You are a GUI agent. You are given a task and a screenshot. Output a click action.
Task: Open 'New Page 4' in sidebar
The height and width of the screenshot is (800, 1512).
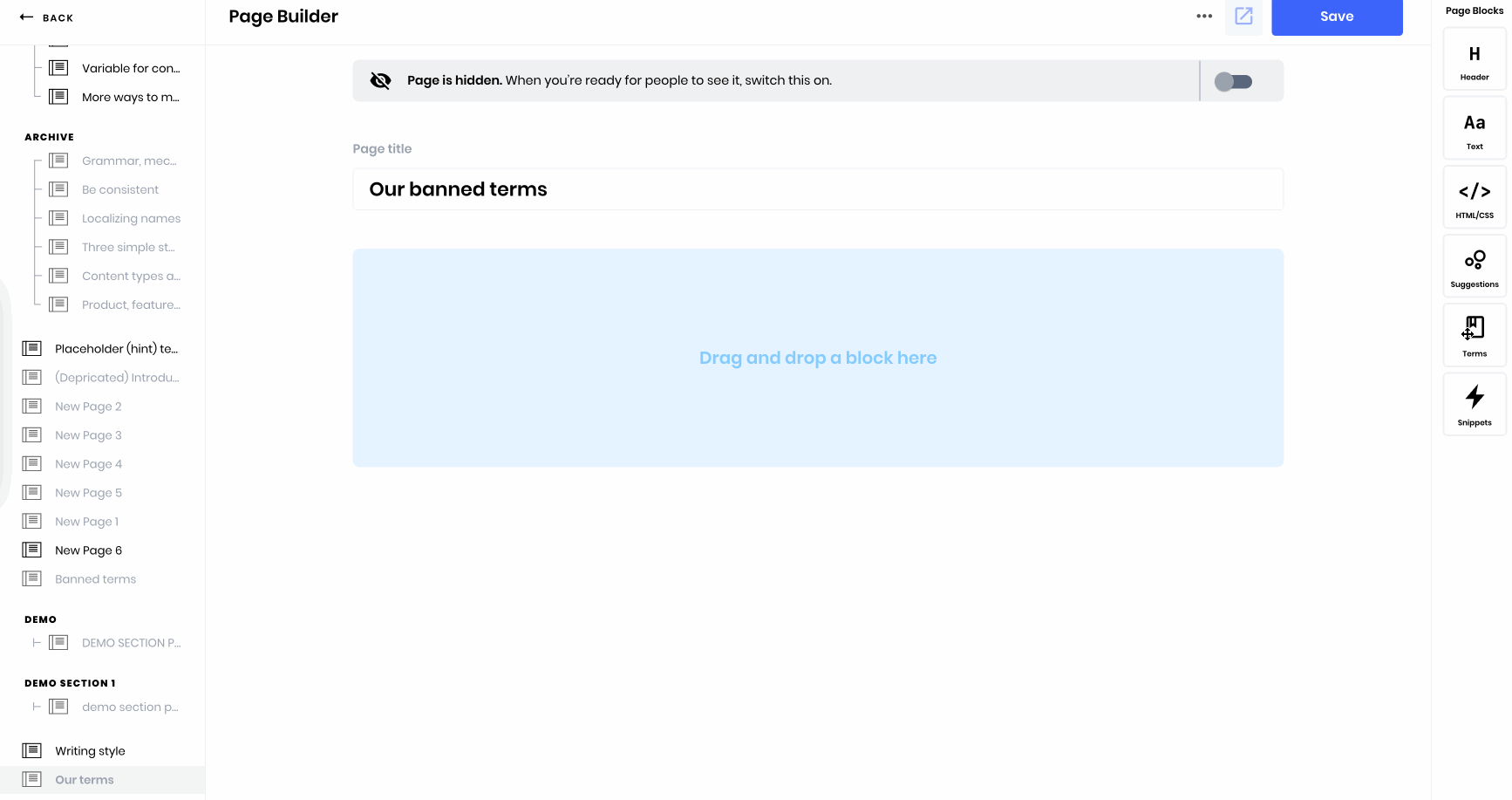click(x=88, y=464)
